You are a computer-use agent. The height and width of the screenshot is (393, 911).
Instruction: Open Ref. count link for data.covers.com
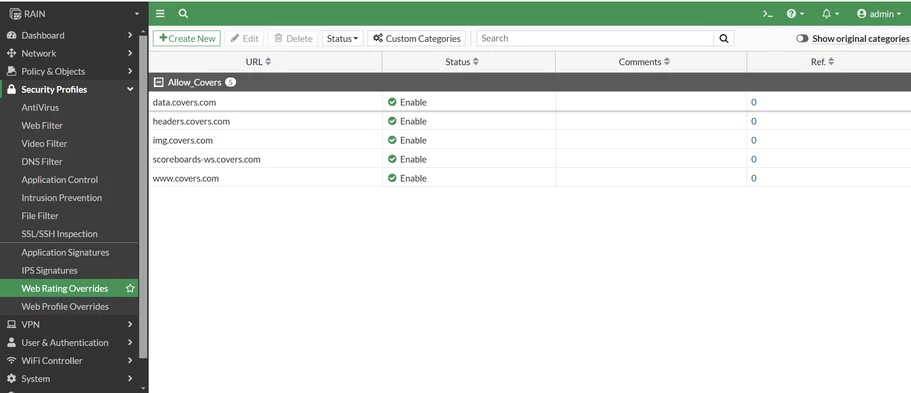pyautogui.click(x=754, y=102)
